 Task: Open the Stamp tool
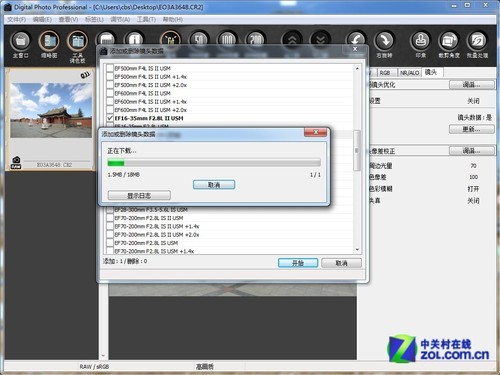(420, 41)
